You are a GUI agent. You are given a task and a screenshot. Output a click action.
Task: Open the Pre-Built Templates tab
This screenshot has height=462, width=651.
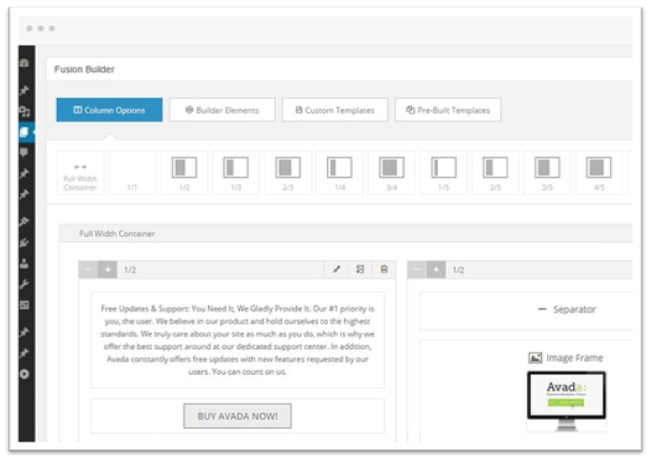(x=448, y=110)
